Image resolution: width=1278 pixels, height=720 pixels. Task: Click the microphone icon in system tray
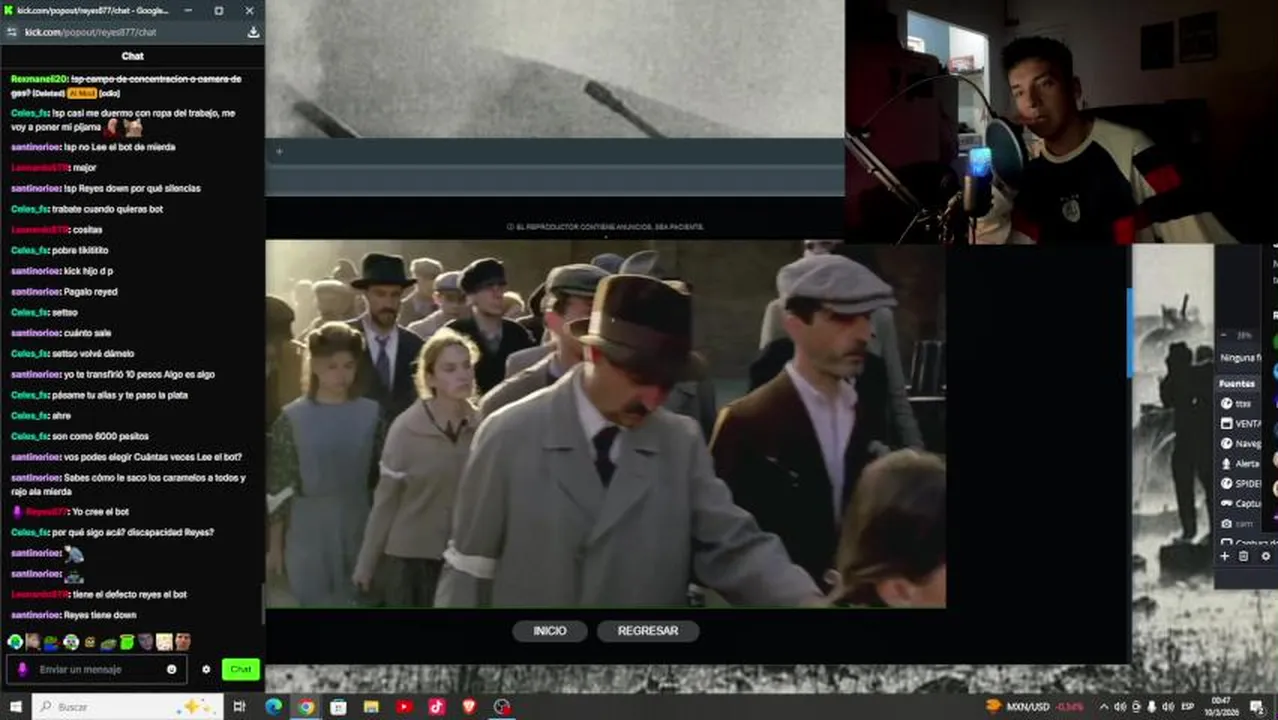(1152, 707)
